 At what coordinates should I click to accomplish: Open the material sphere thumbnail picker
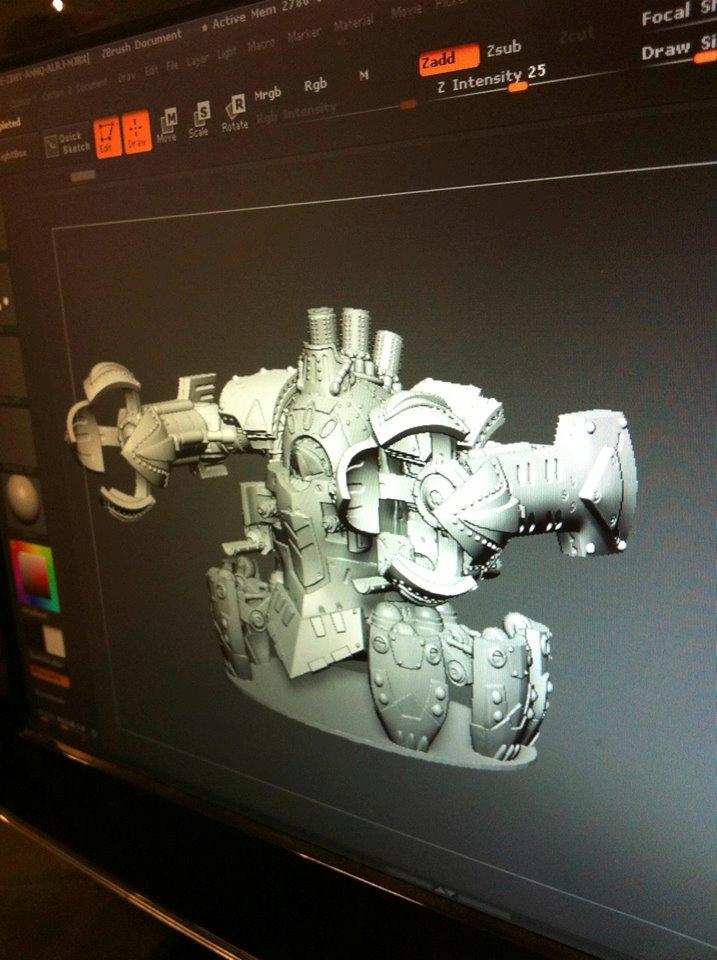click(23, 500)
